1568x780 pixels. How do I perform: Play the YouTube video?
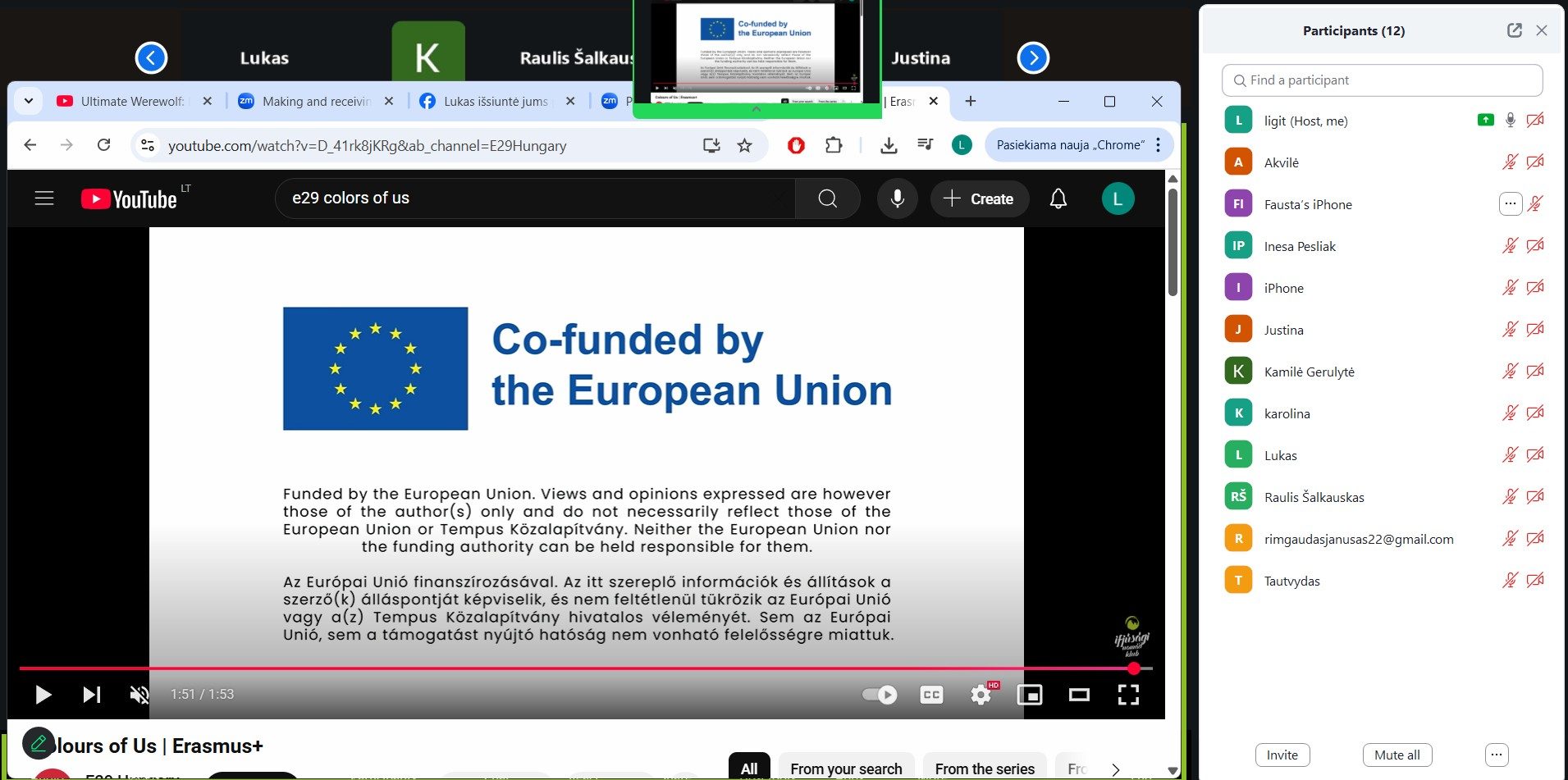(x=43, y=695)
